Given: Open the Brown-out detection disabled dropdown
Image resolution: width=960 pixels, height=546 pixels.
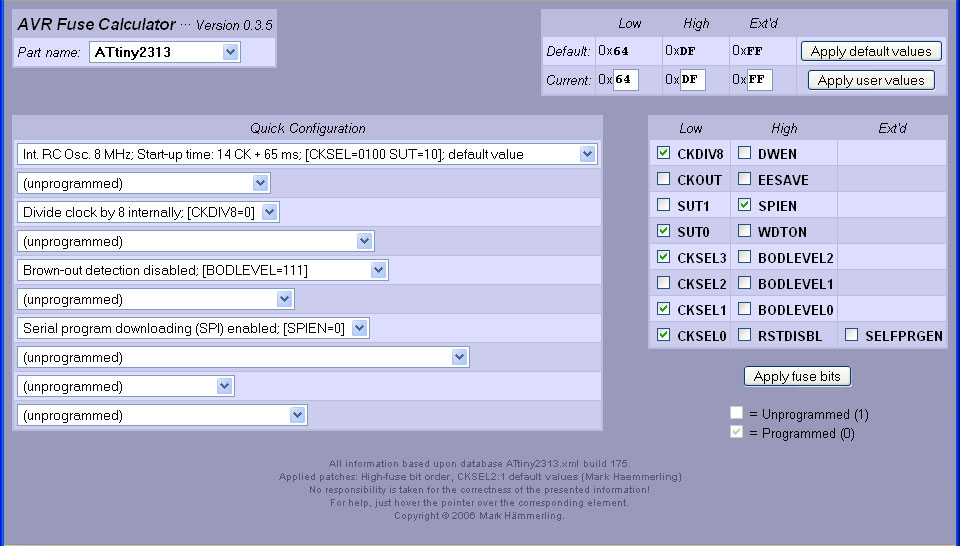Looking at the screenshot, I should coord(203,270).
